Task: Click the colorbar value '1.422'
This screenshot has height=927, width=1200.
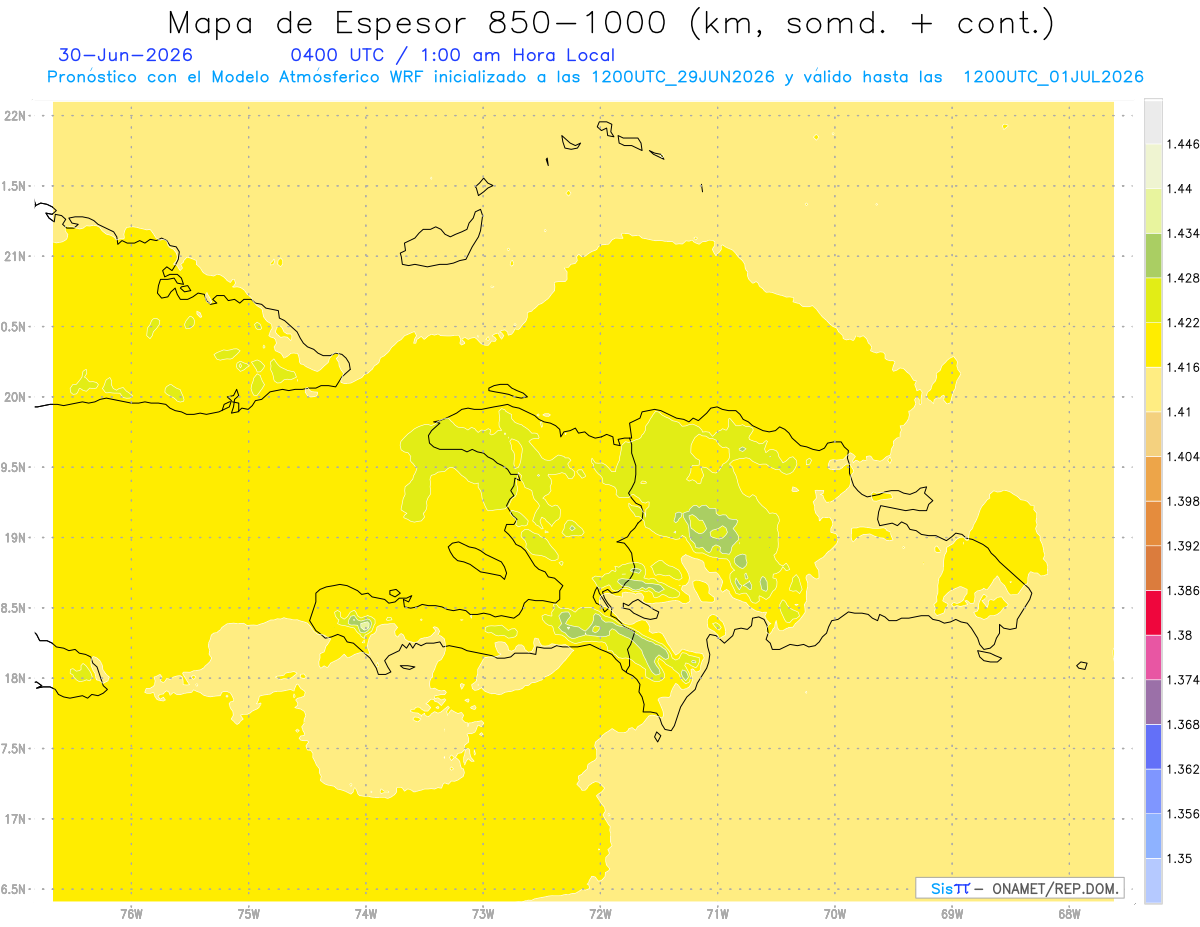Action: point(1183,322)
